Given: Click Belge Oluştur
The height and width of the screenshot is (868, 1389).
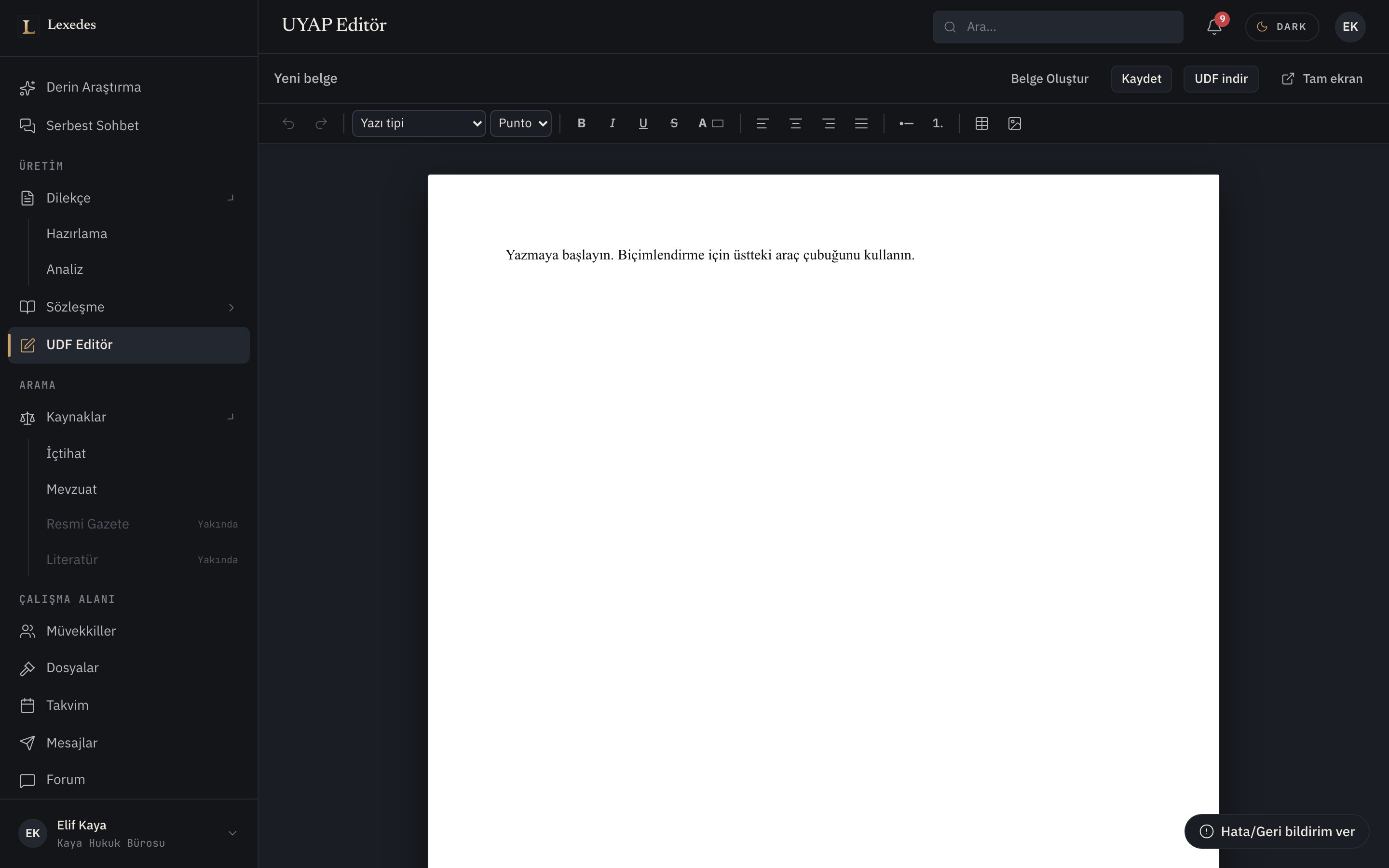Looking at the screenshot, I should (x=1049, y=79).
